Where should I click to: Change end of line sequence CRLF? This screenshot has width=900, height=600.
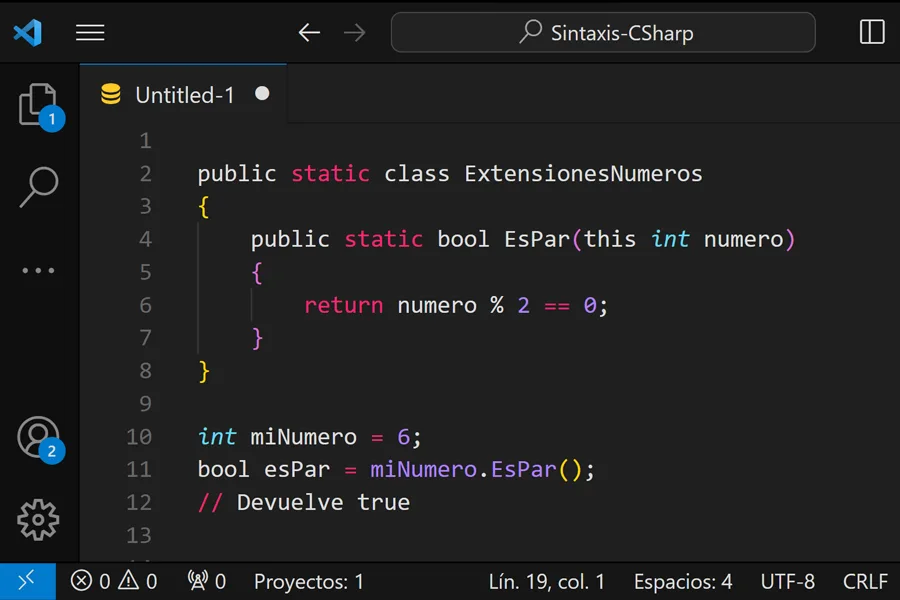(865, 582)
